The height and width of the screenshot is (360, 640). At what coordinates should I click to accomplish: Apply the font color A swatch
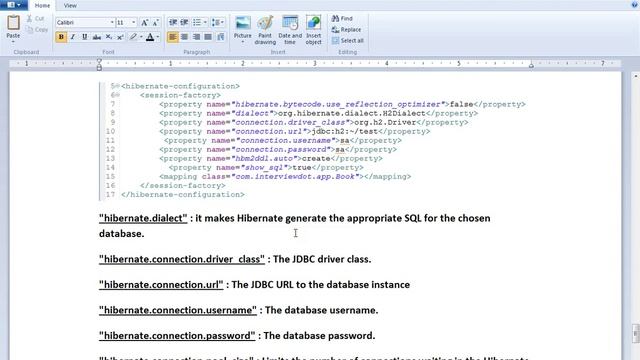[x=150, y=37]
